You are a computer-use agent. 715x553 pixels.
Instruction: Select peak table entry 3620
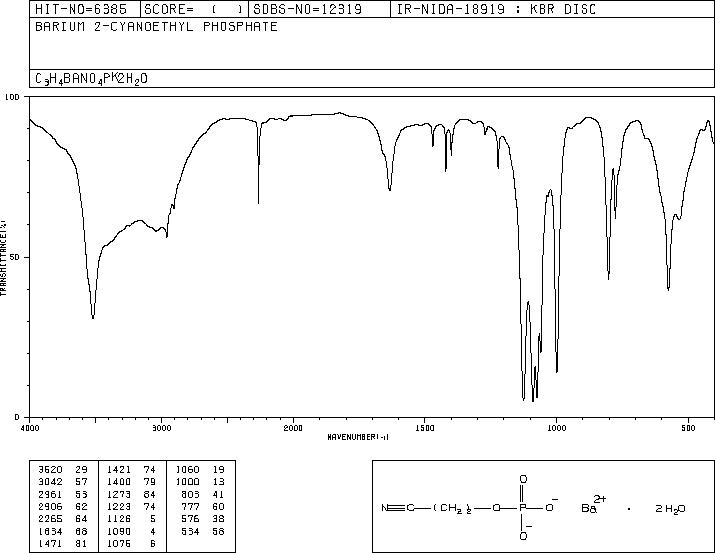[x=63, y=469]
